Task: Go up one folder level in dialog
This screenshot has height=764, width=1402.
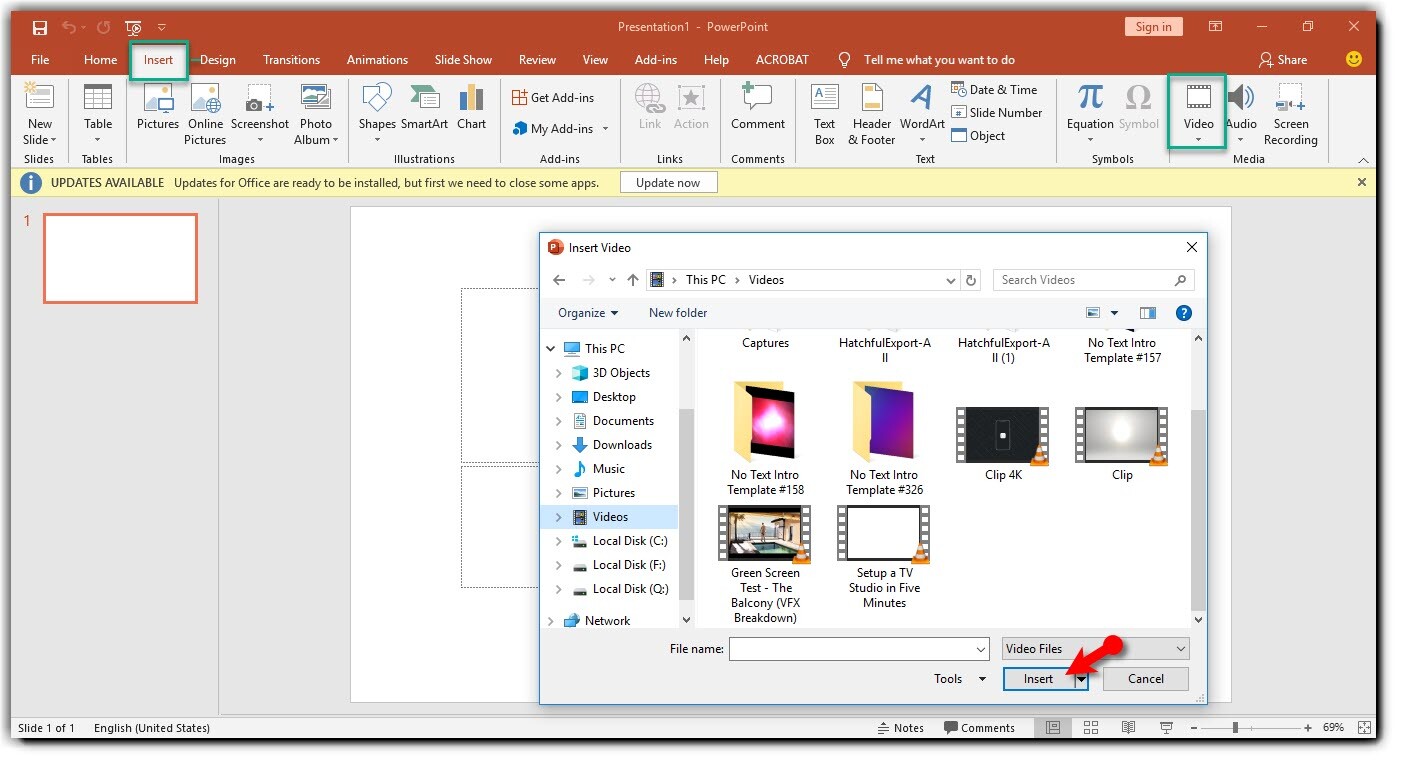Action: click(632, 280)
